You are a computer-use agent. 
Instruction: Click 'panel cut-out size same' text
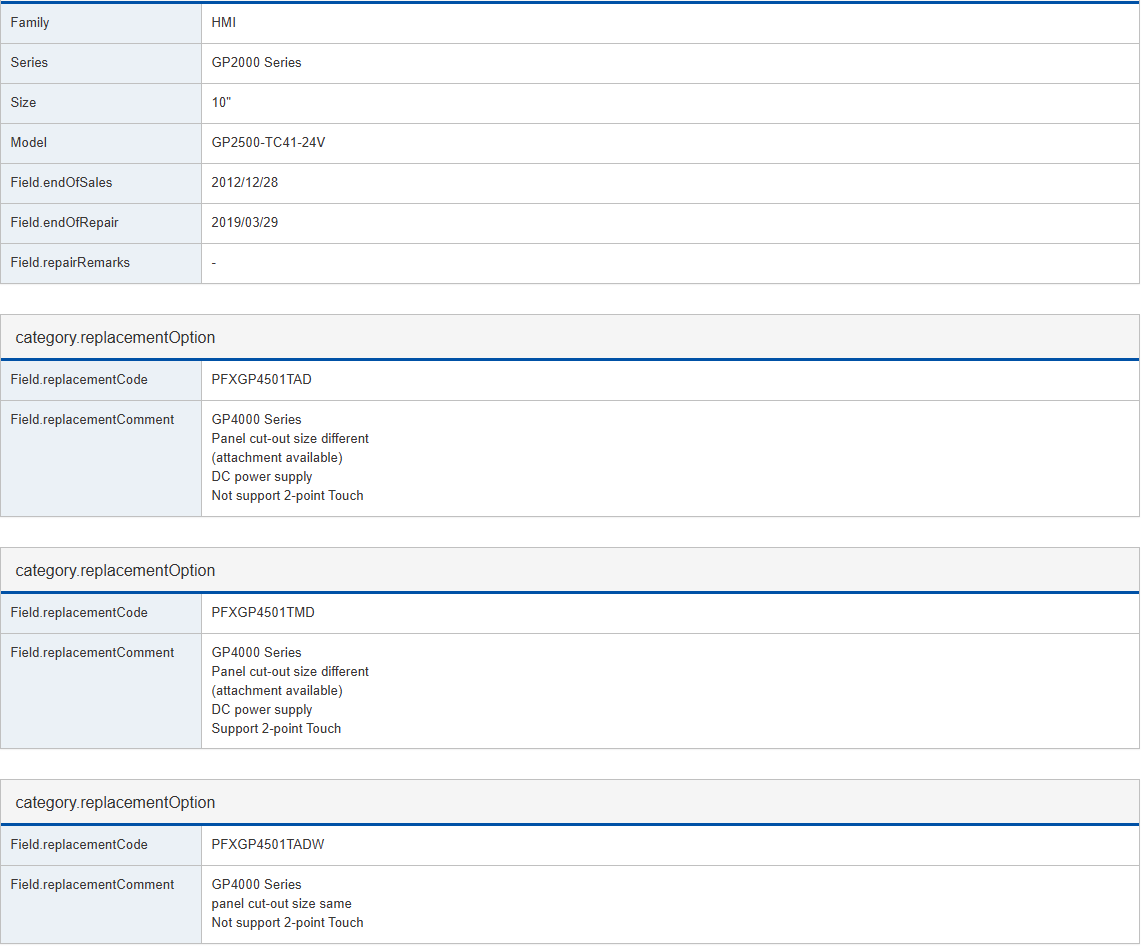click(281, 904)
